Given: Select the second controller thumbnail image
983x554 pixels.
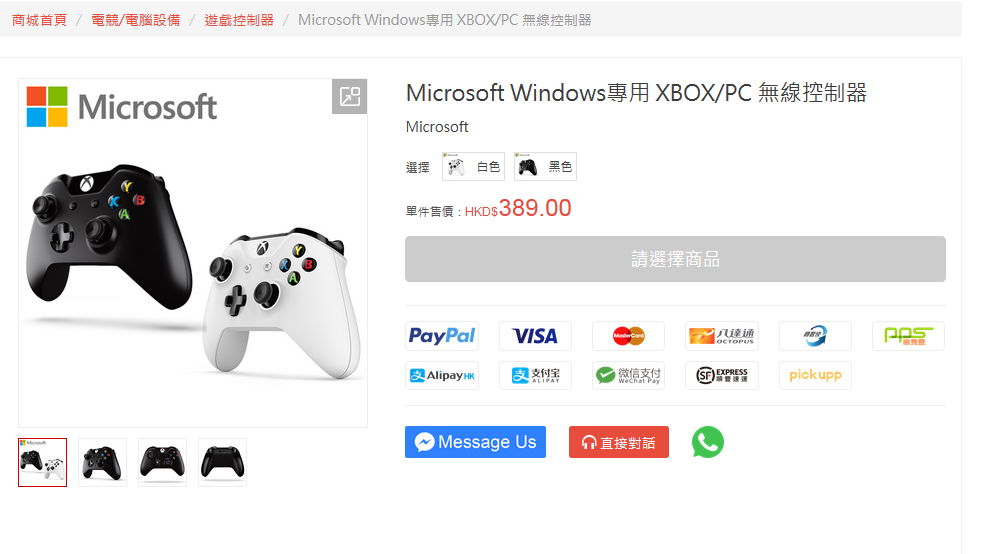Looking at the screenshot, I should click(x=103, y=463).
